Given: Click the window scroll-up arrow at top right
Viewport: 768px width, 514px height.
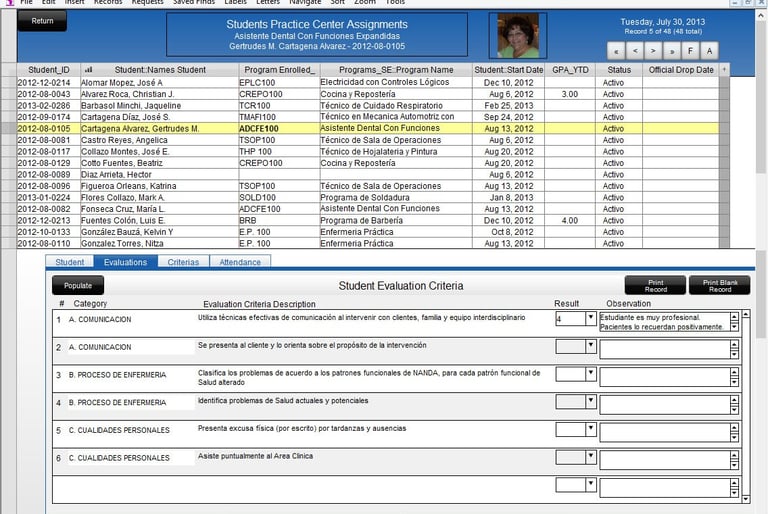Looking at the screenshot, I should click(761, 15).
